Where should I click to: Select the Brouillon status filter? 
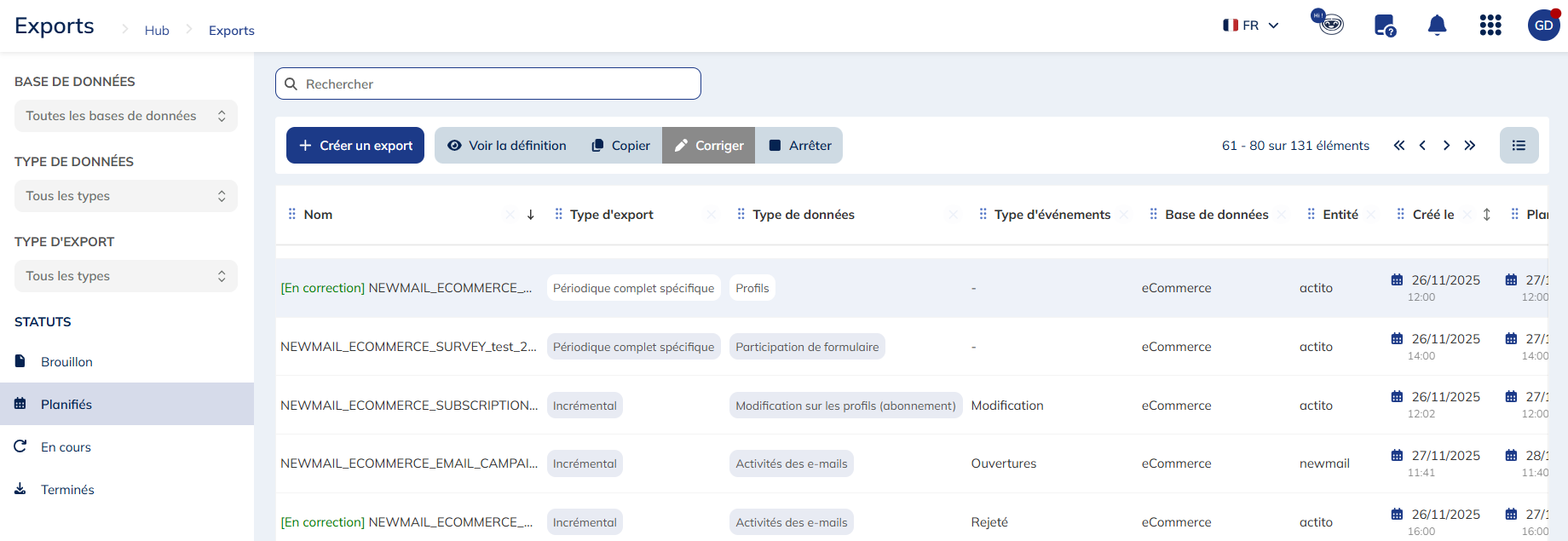[66, 362]
